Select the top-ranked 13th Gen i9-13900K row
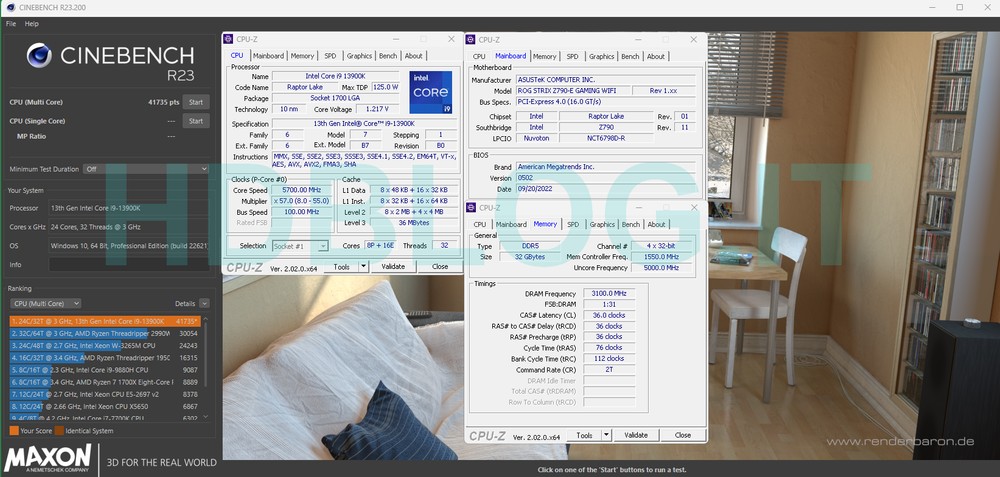Viewport: 1000px width, 477px height. point(105,321)
